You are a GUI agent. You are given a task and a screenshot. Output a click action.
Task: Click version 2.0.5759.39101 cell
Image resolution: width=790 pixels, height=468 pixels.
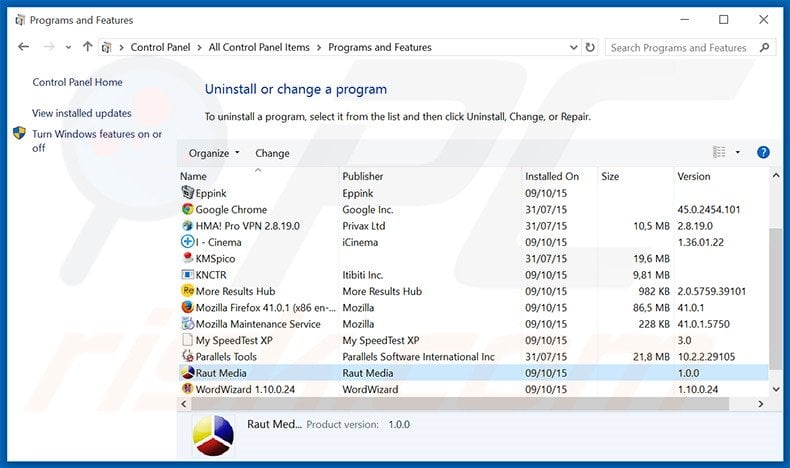[711, 291]
